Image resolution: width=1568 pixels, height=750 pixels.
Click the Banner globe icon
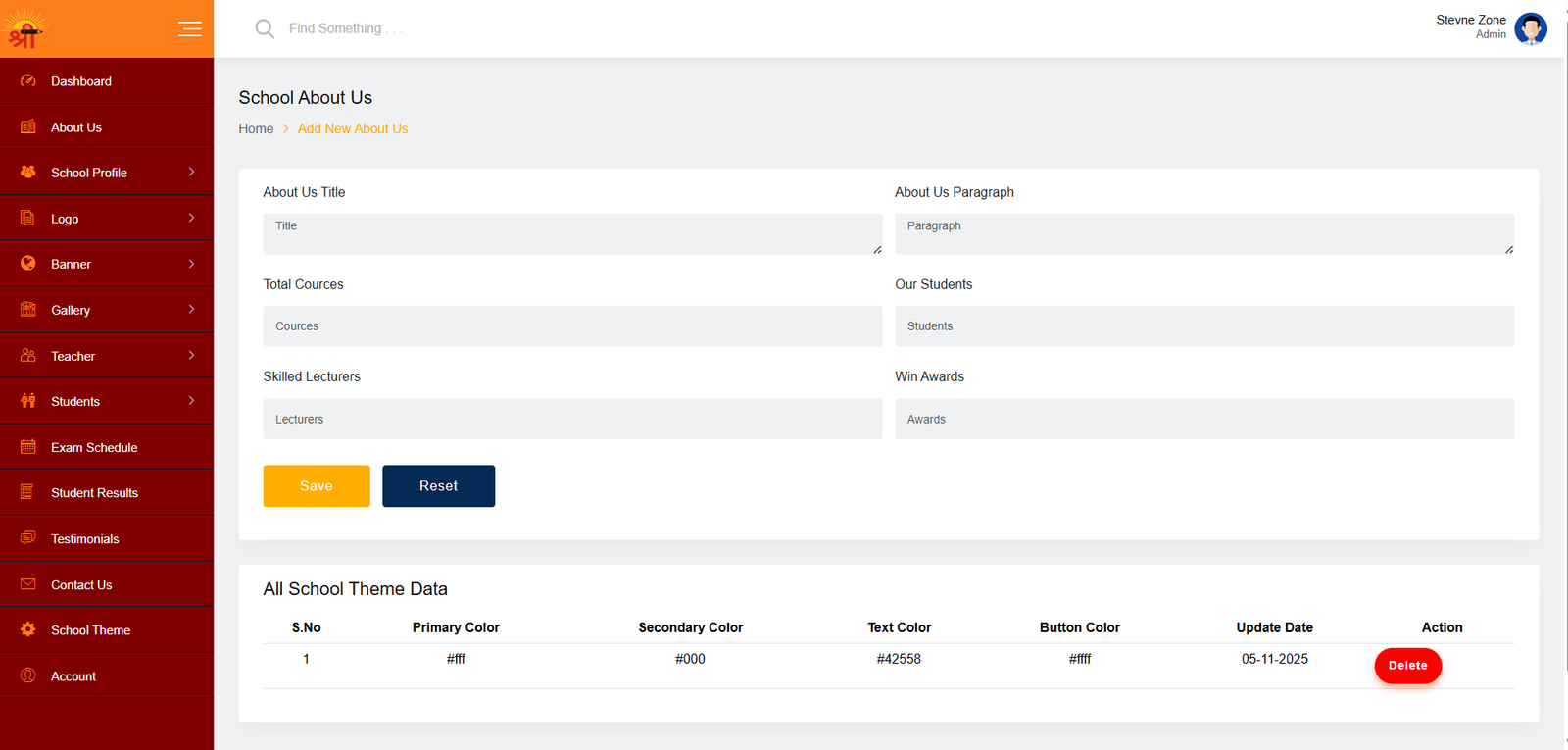click(x=28, y=263)
